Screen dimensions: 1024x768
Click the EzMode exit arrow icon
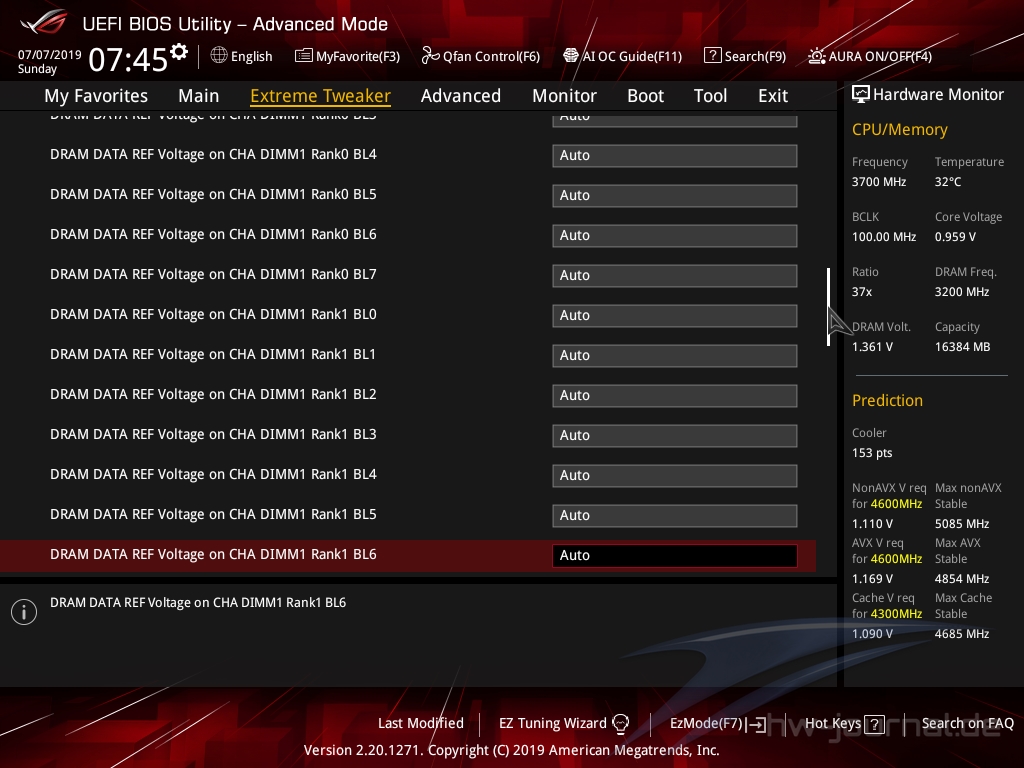click(758, 724)
